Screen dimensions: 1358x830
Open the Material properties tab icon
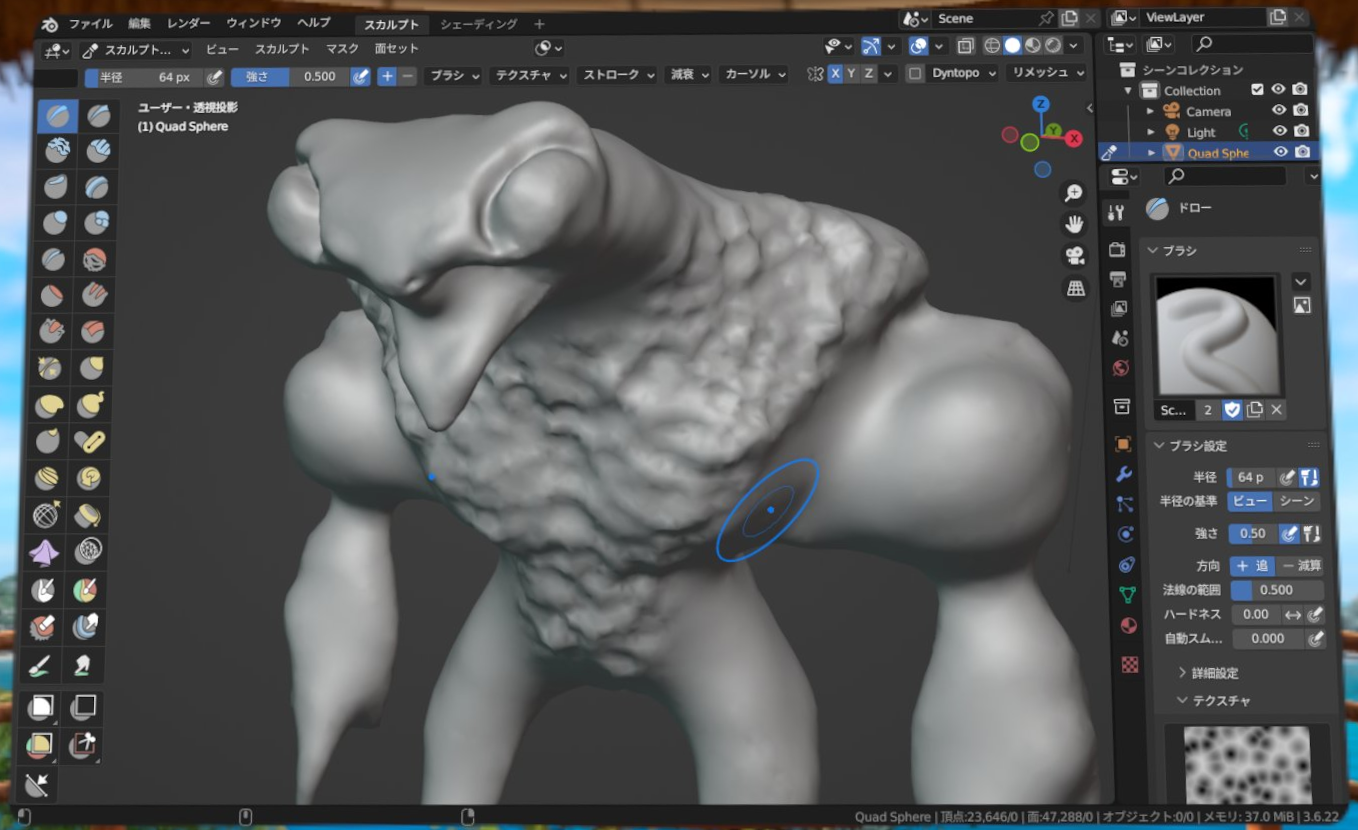coord(1128,626)
